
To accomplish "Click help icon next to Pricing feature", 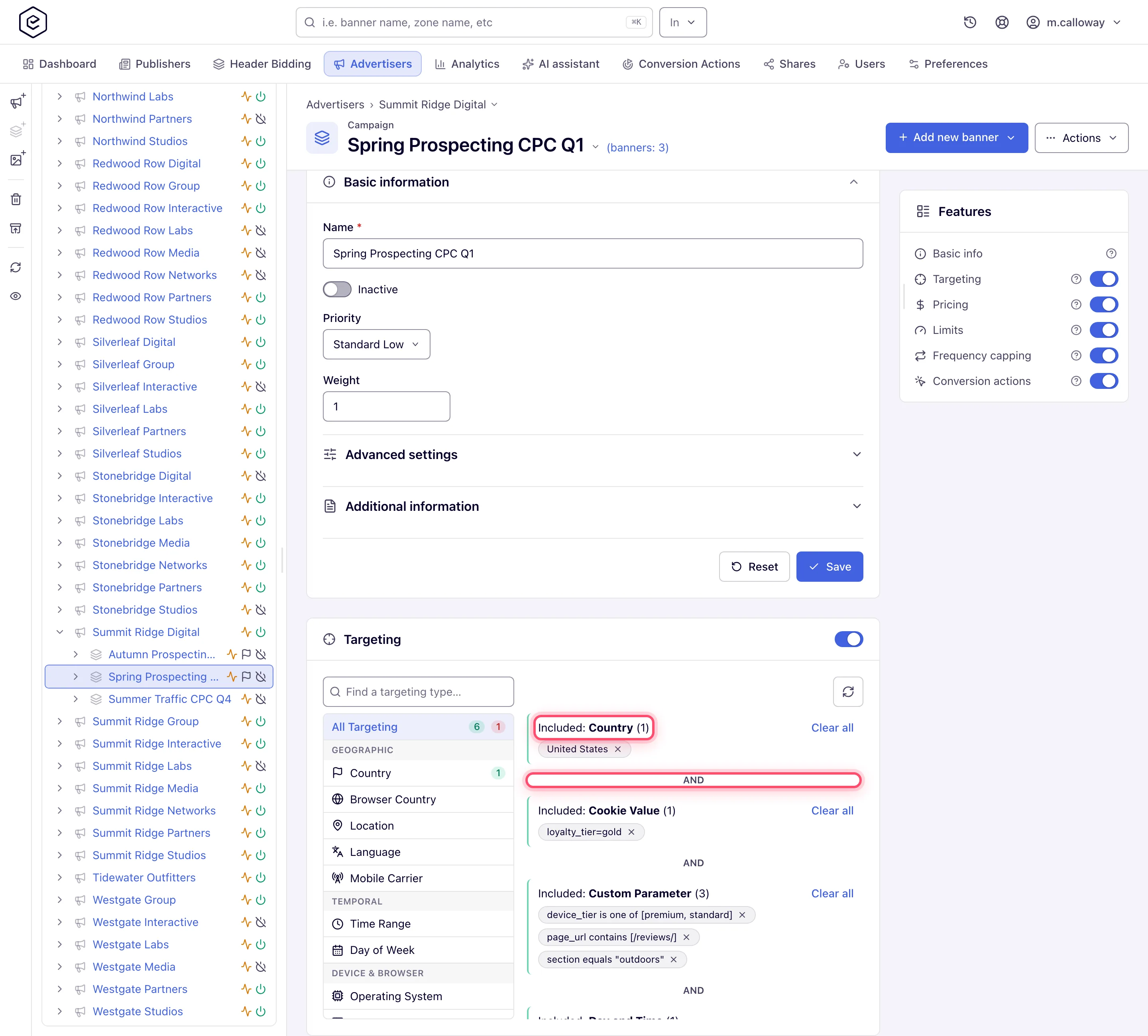I will click(x=1076, y=304).
